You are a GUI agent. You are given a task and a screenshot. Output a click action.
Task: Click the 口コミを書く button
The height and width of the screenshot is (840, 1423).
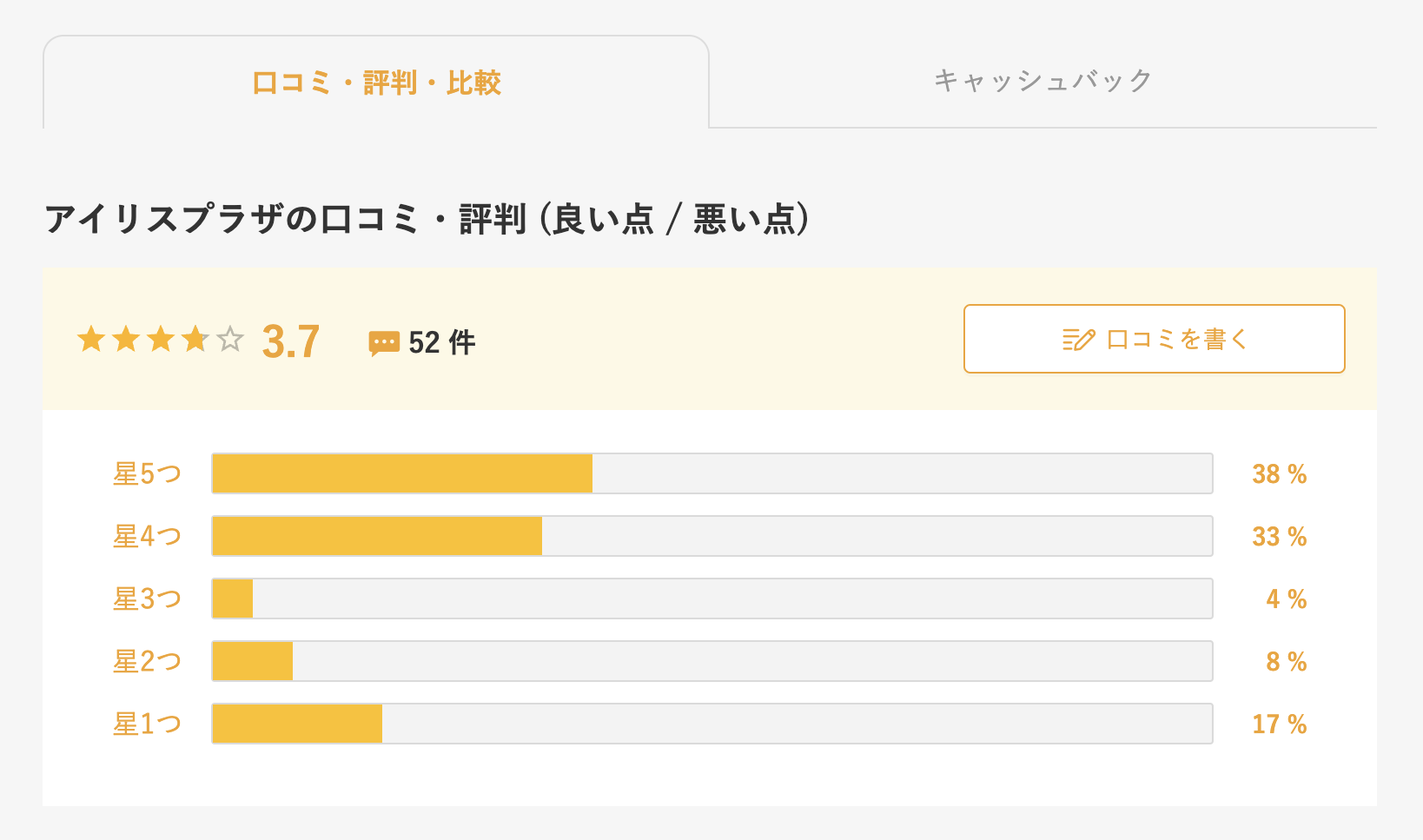coord(1154,339)
